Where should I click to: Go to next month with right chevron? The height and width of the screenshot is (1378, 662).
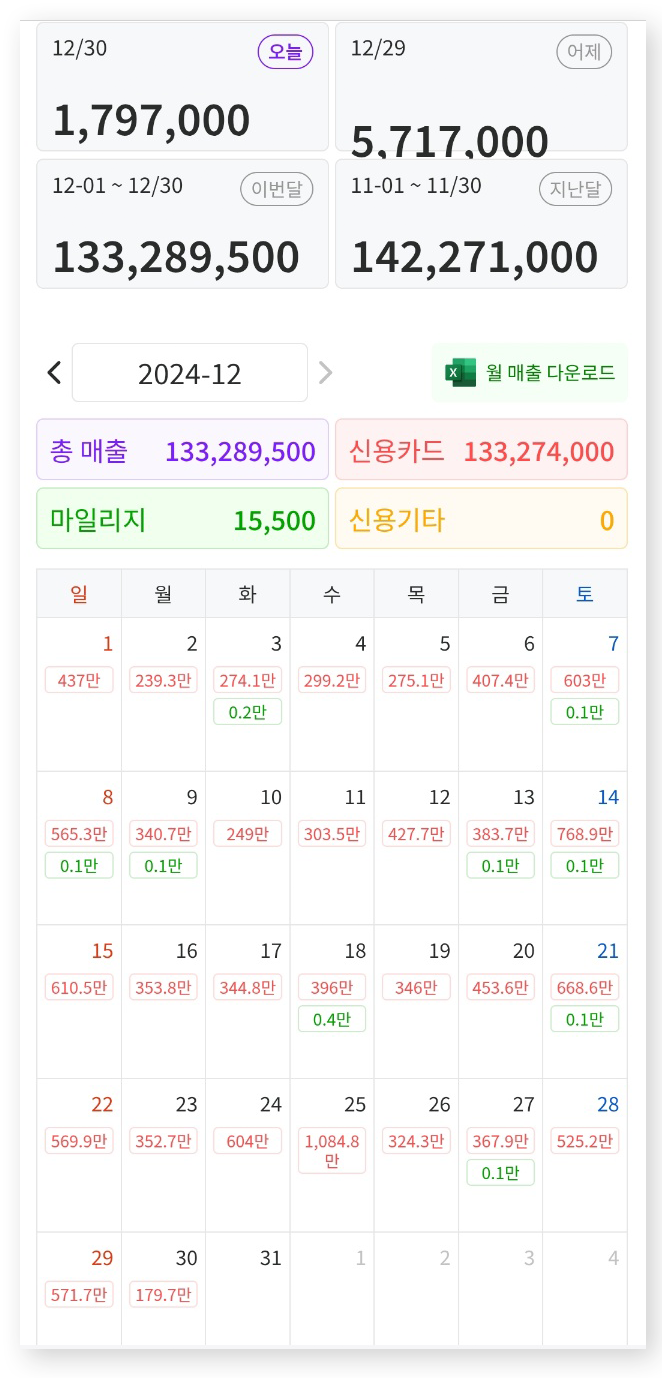tap(325, 373)
